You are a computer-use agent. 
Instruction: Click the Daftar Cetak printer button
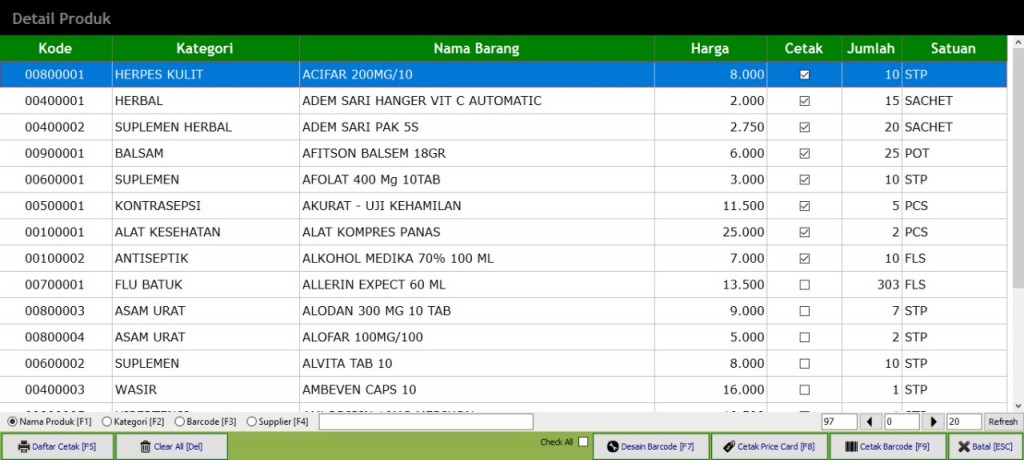[58, 446]
